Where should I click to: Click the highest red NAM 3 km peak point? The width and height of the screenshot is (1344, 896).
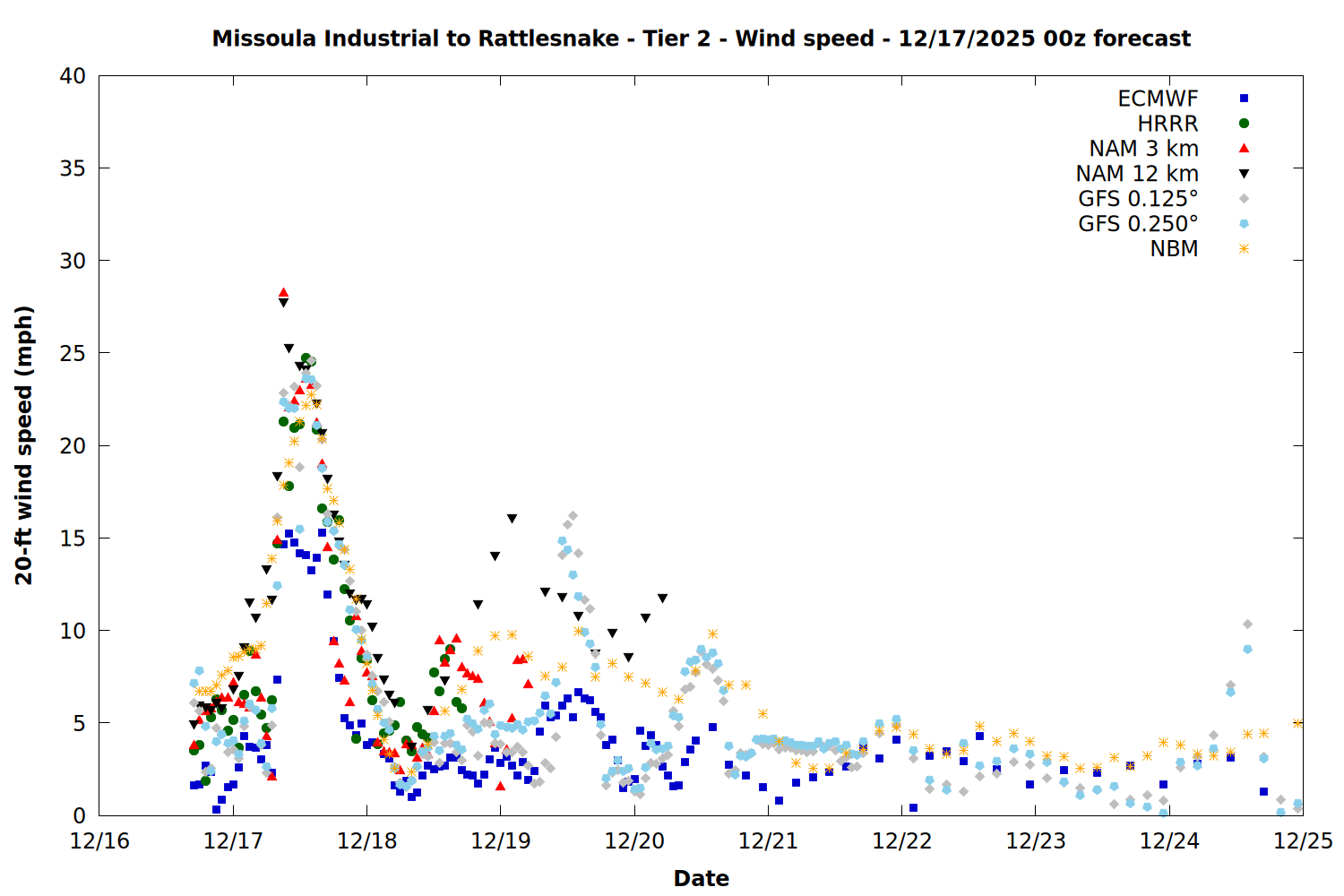click(283, 292)
